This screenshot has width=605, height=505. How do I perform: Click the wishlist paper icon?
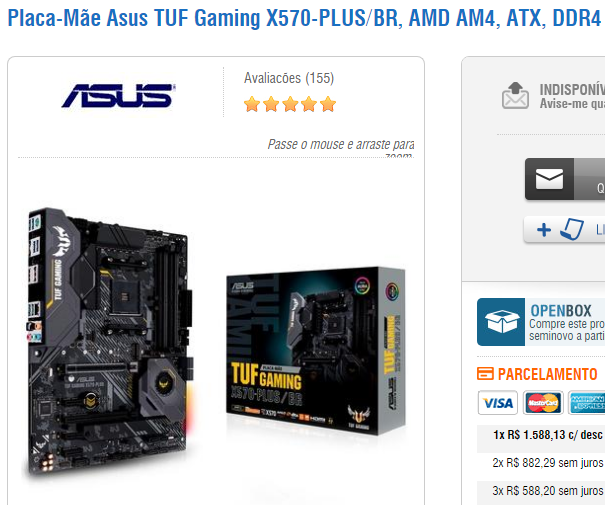[572, 229]
